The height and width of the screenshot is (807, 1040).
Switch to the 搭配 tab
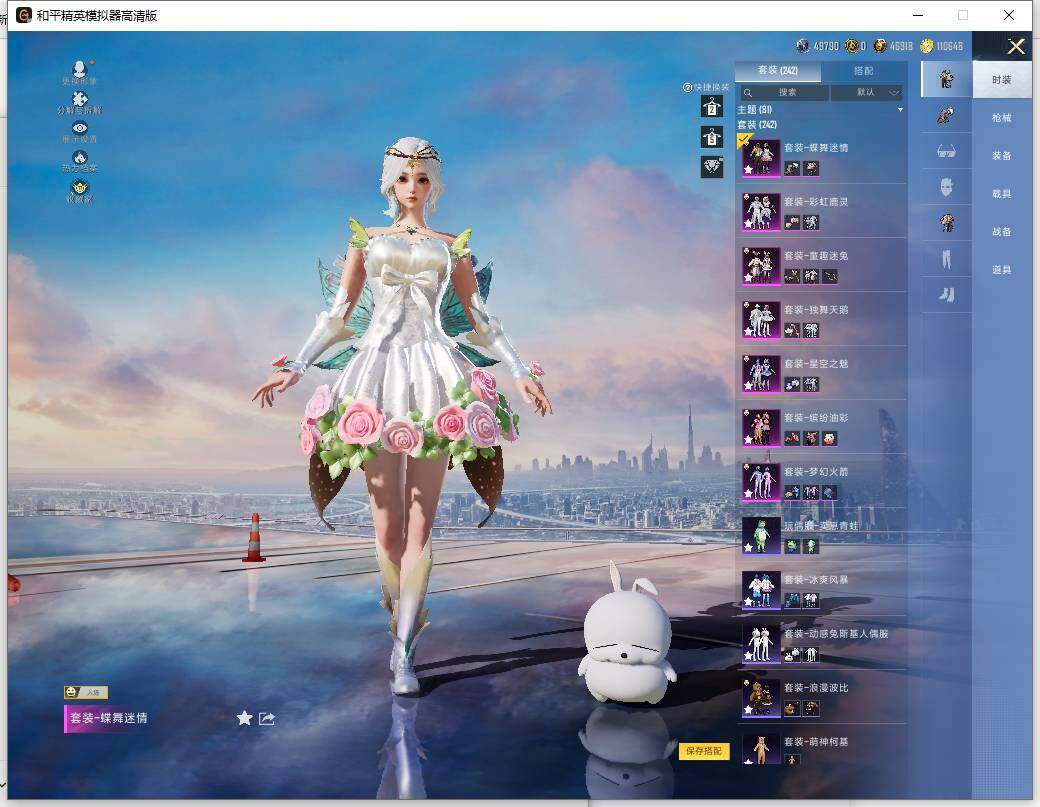pyautogui.click(x=863, y=71)
